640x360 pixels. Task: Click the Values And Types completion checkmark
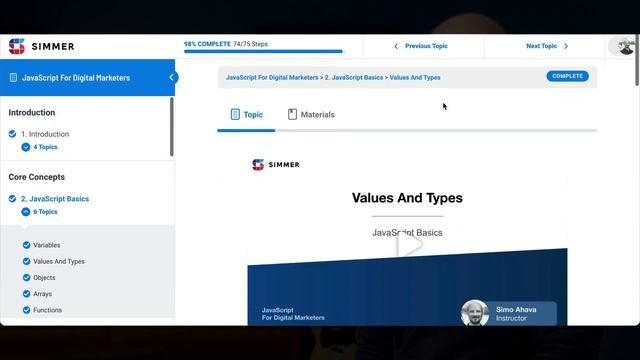point(27,261)
